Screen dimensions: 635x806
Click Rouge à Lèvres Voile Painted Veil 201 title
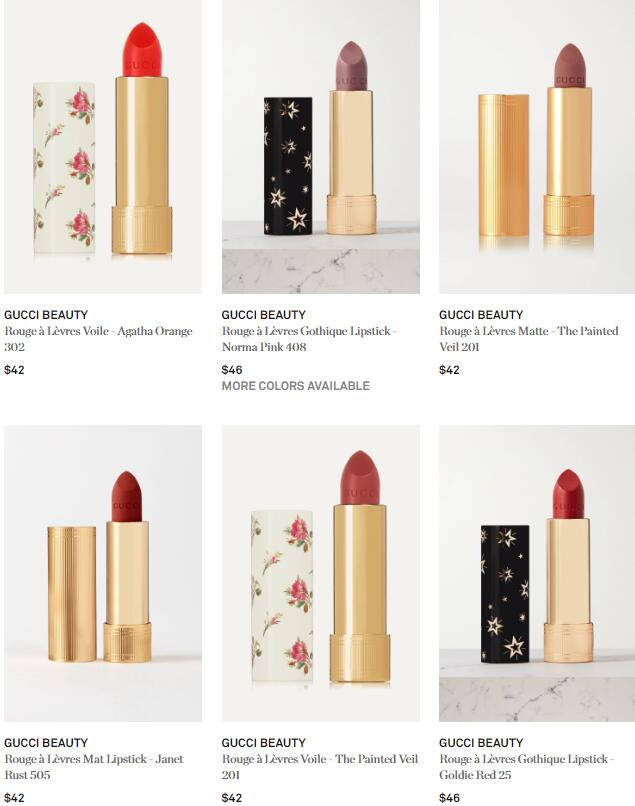tap(320, 767)
